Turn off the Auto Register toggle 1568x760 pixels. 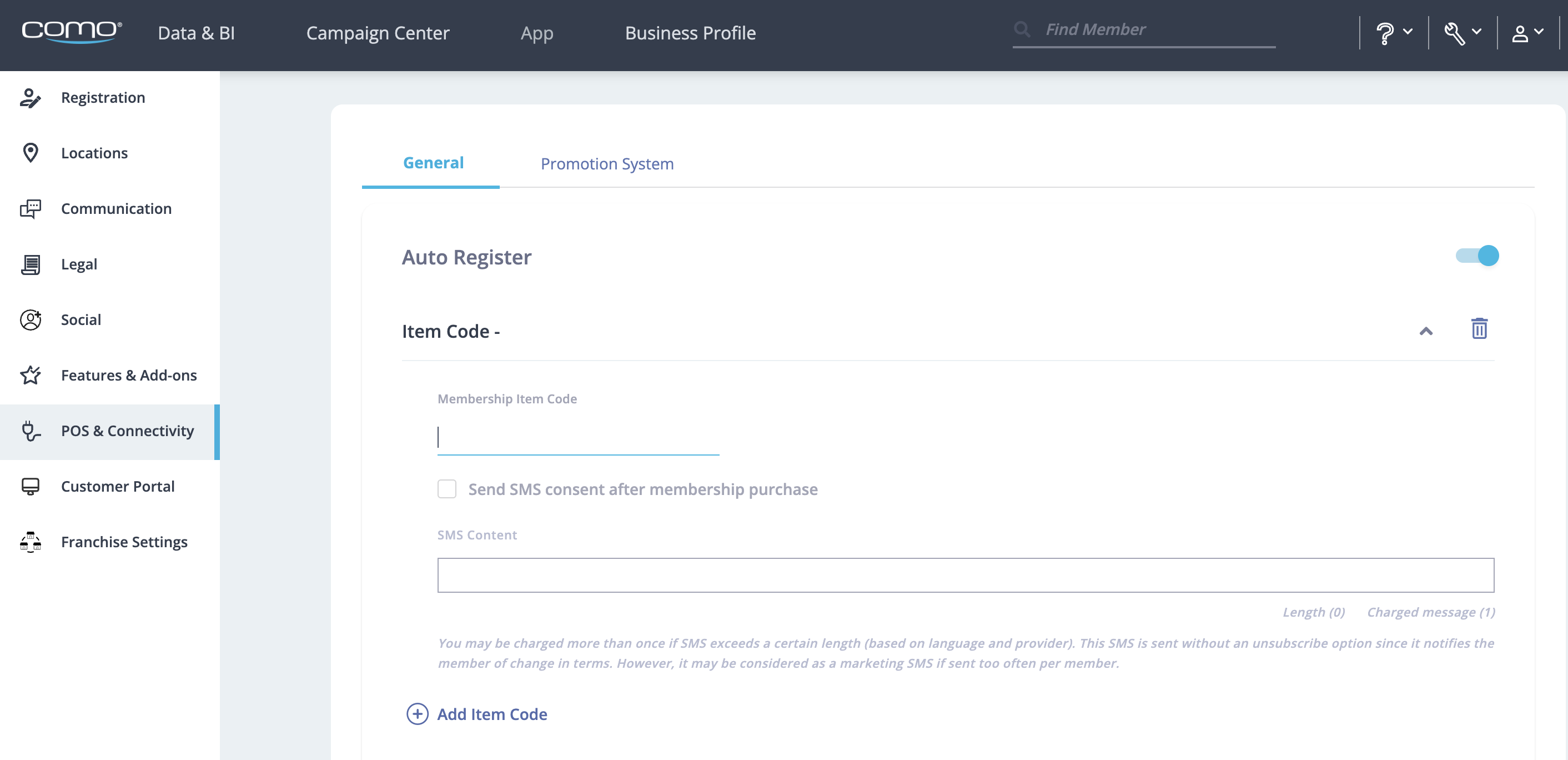point(1477,256)
